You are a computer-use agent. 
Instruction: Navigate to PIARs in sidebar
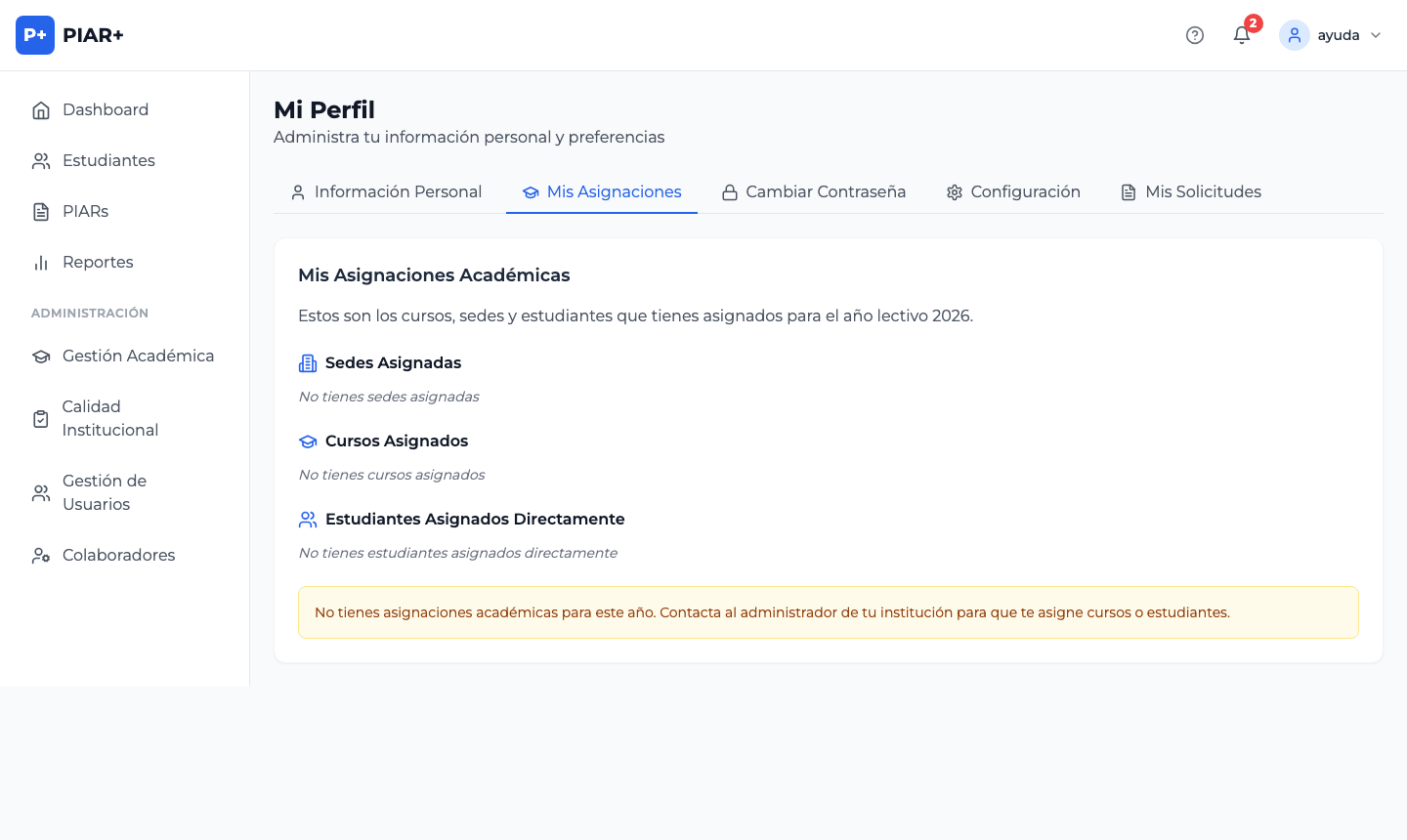(85, 212)
